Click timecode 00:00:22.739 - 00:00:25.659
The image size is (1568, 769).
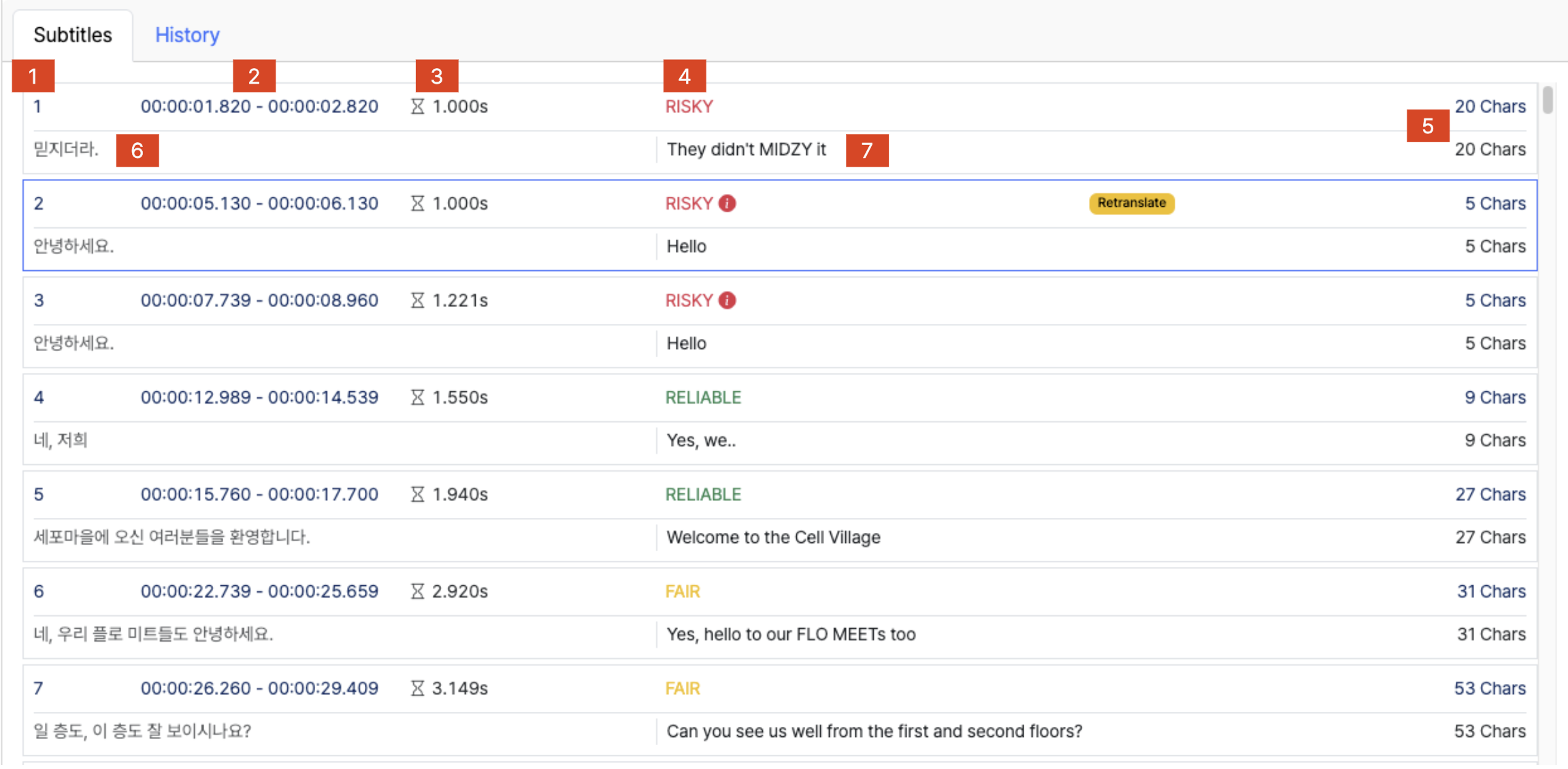click(259, 591)
